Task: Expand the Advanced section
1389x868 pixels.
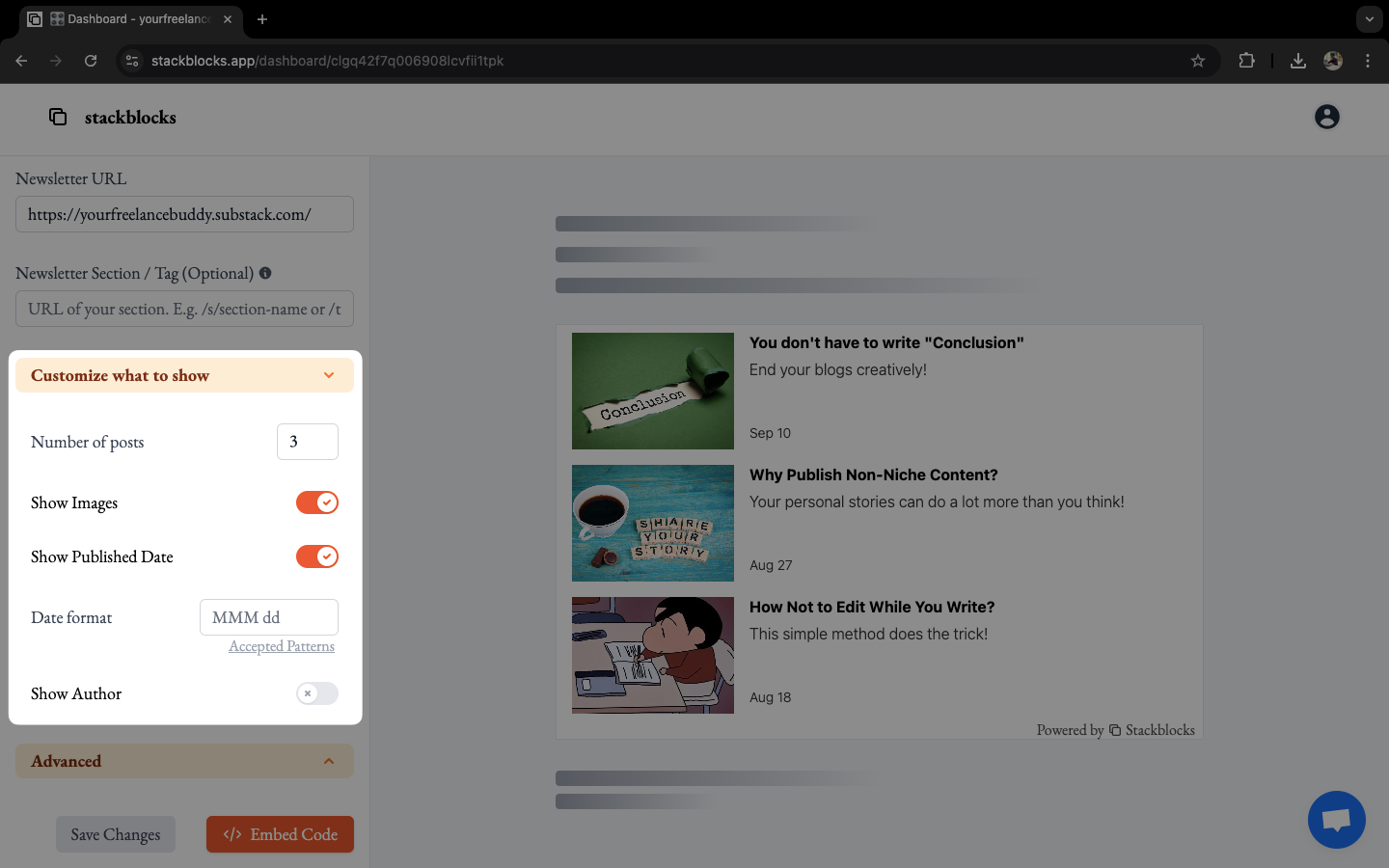Action: pos(184,761)
